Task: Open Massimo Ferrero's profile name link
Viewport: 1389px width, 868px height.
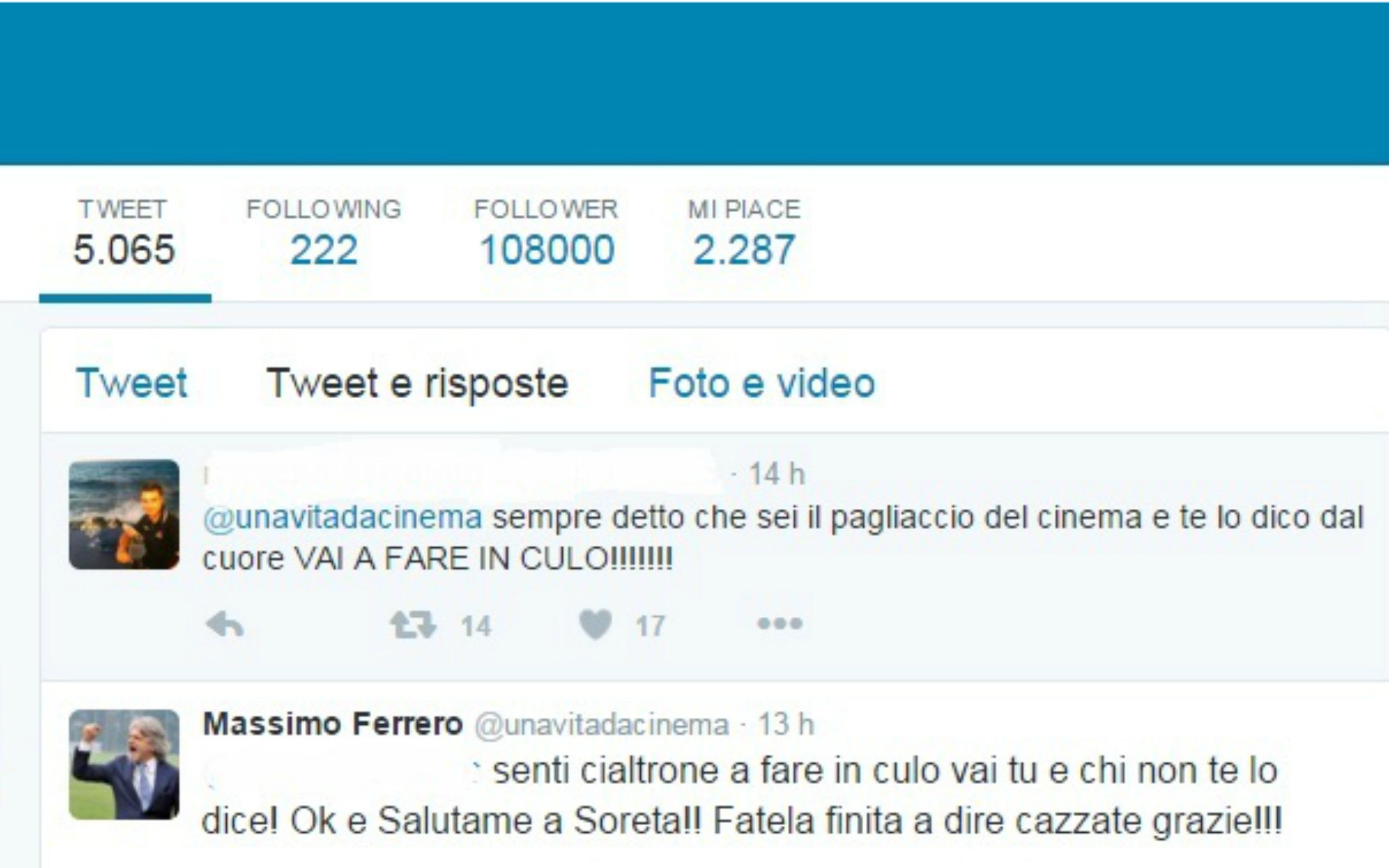Action: 333,723
